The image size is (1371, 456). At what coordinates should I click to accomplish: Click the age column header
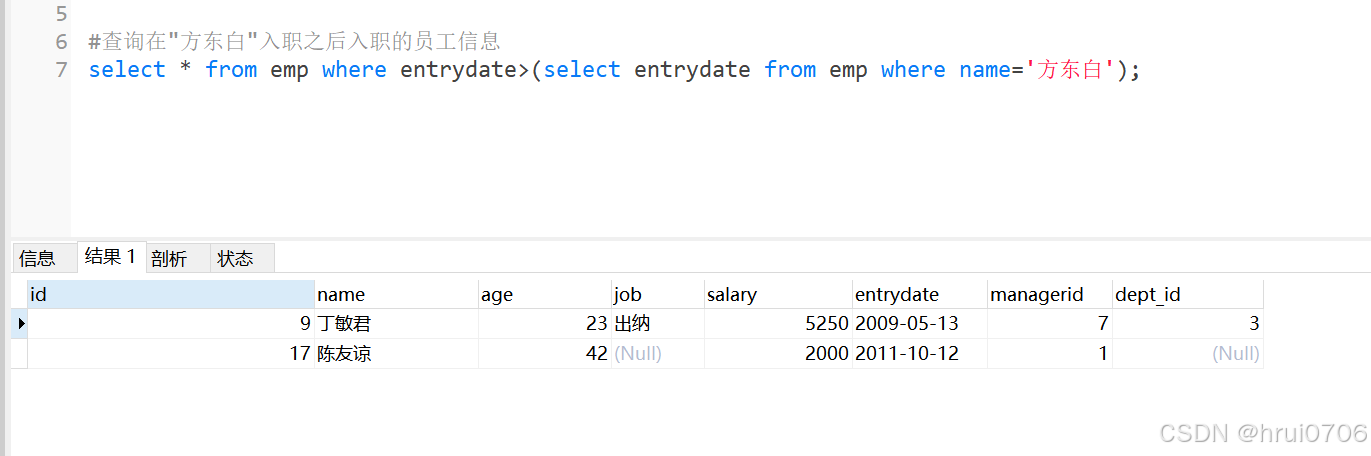pyautogui.click(x=545, y=294)
